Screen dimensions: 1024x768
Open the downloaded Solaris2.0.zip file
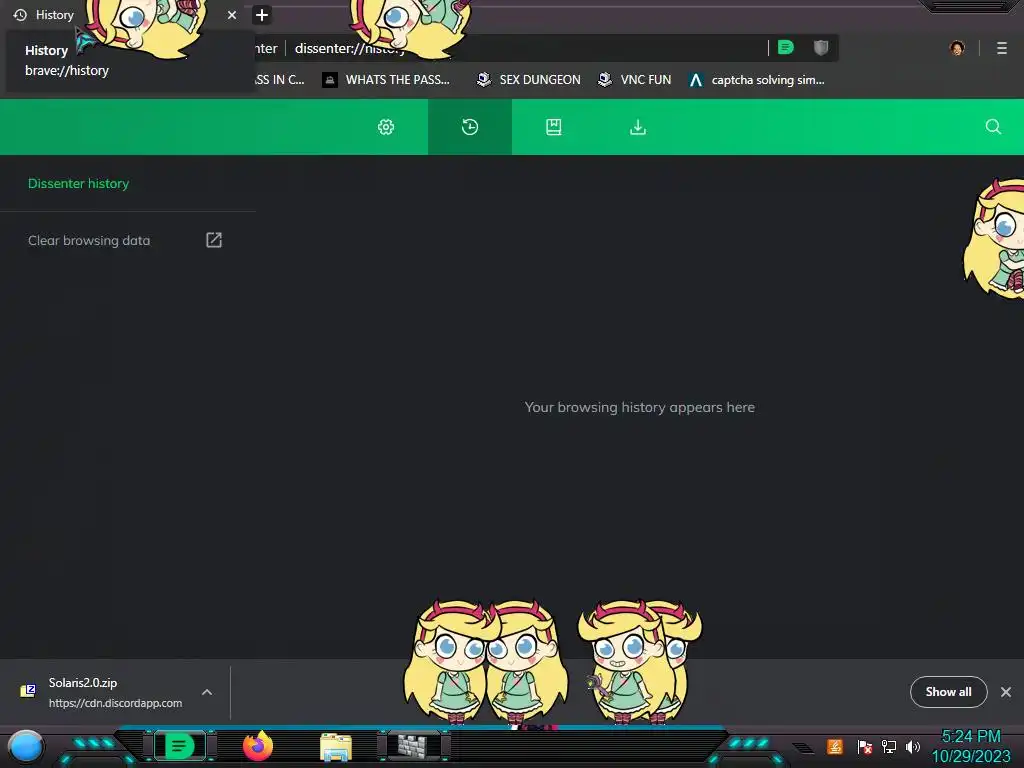(x=101, y=692)
